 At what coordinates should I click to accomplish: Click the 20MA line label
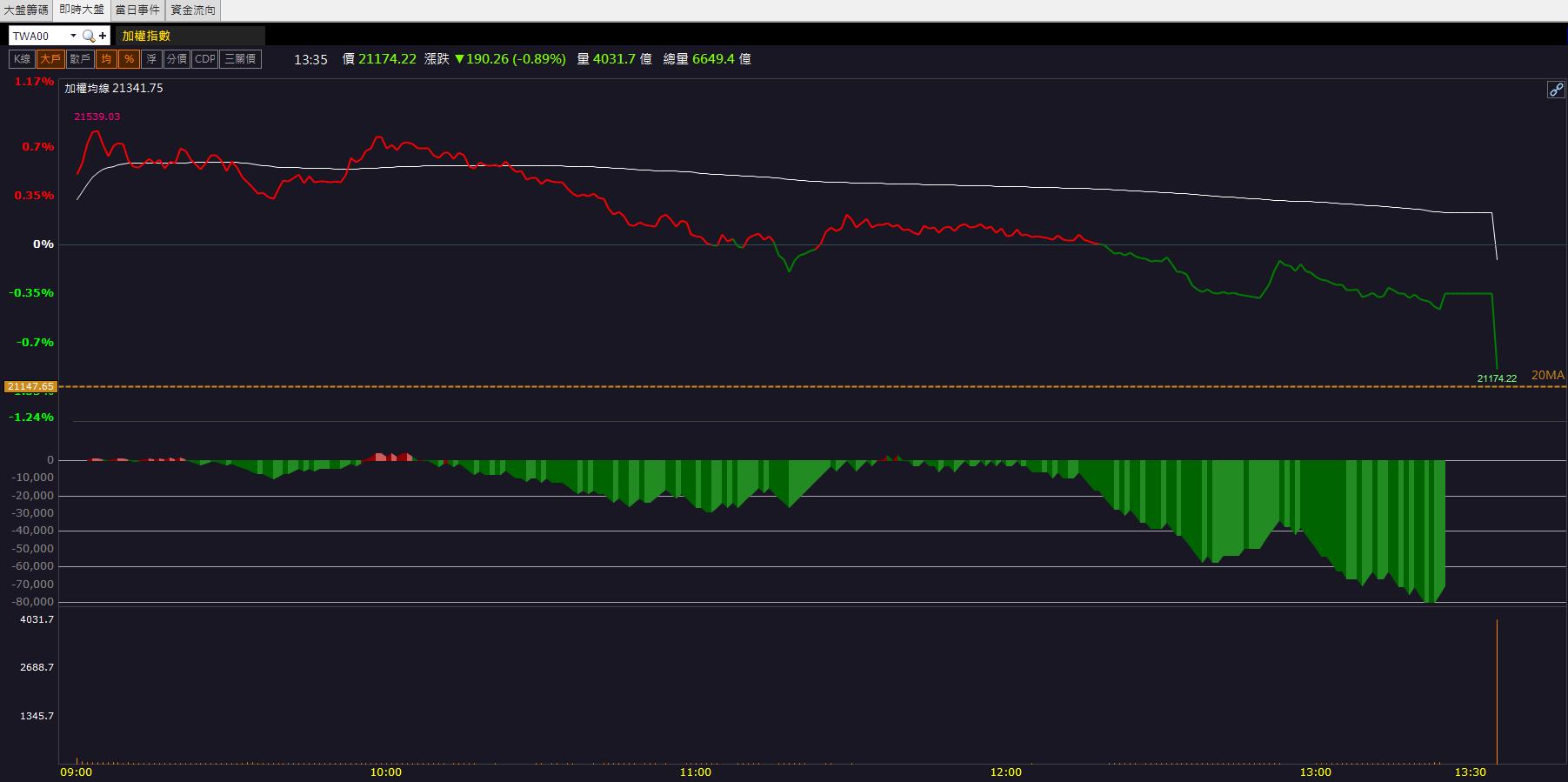coord(1547,375)
